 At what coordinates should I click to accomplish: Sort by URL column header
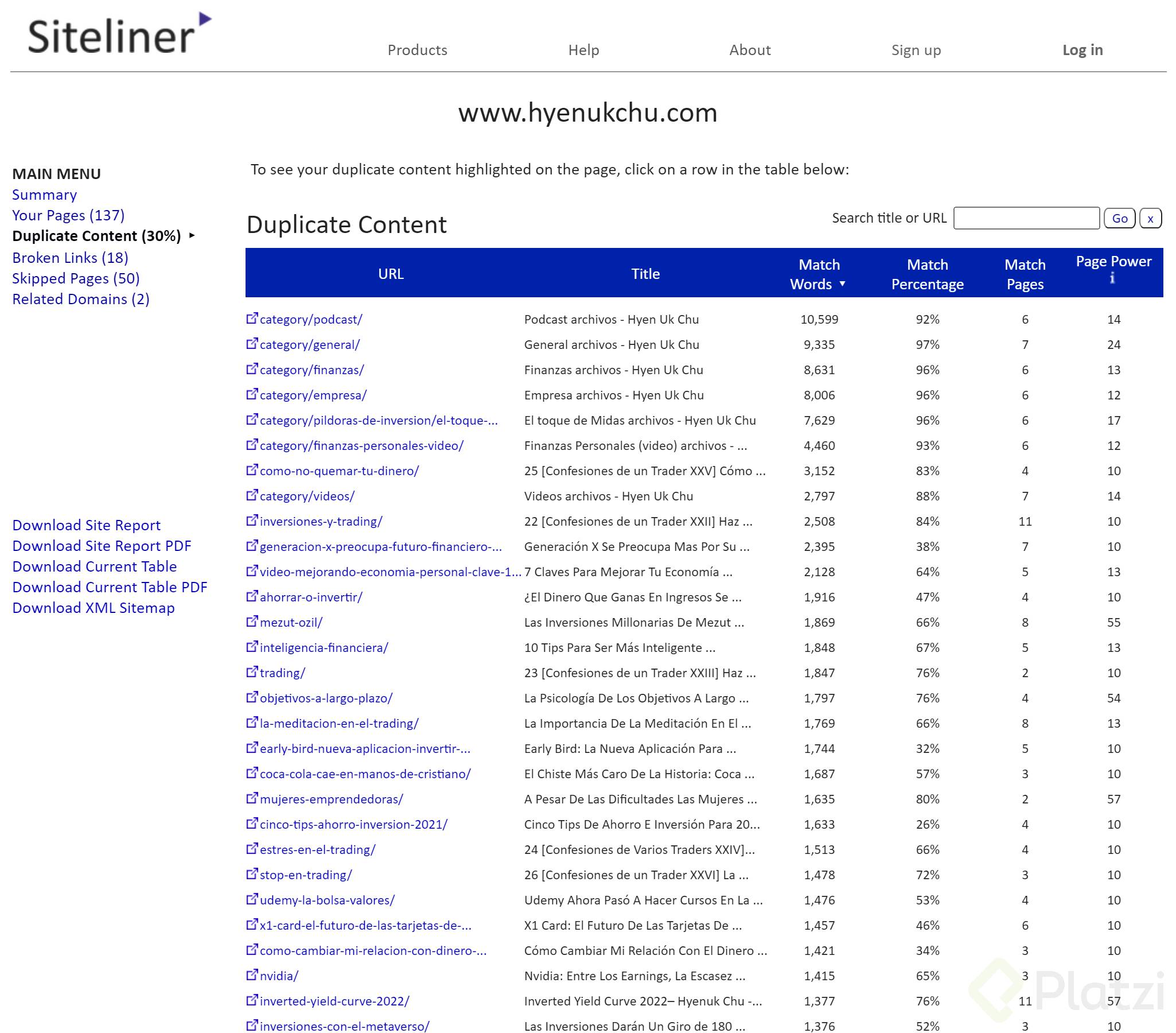391,274
